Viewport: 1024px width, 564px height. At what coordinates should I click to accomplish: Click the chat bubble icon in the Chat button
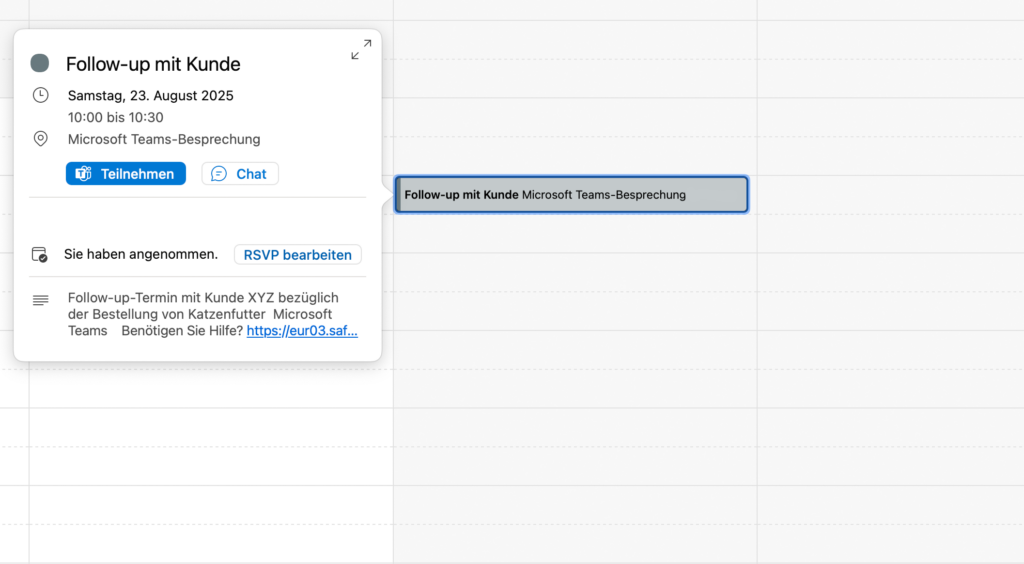point(219,174)
